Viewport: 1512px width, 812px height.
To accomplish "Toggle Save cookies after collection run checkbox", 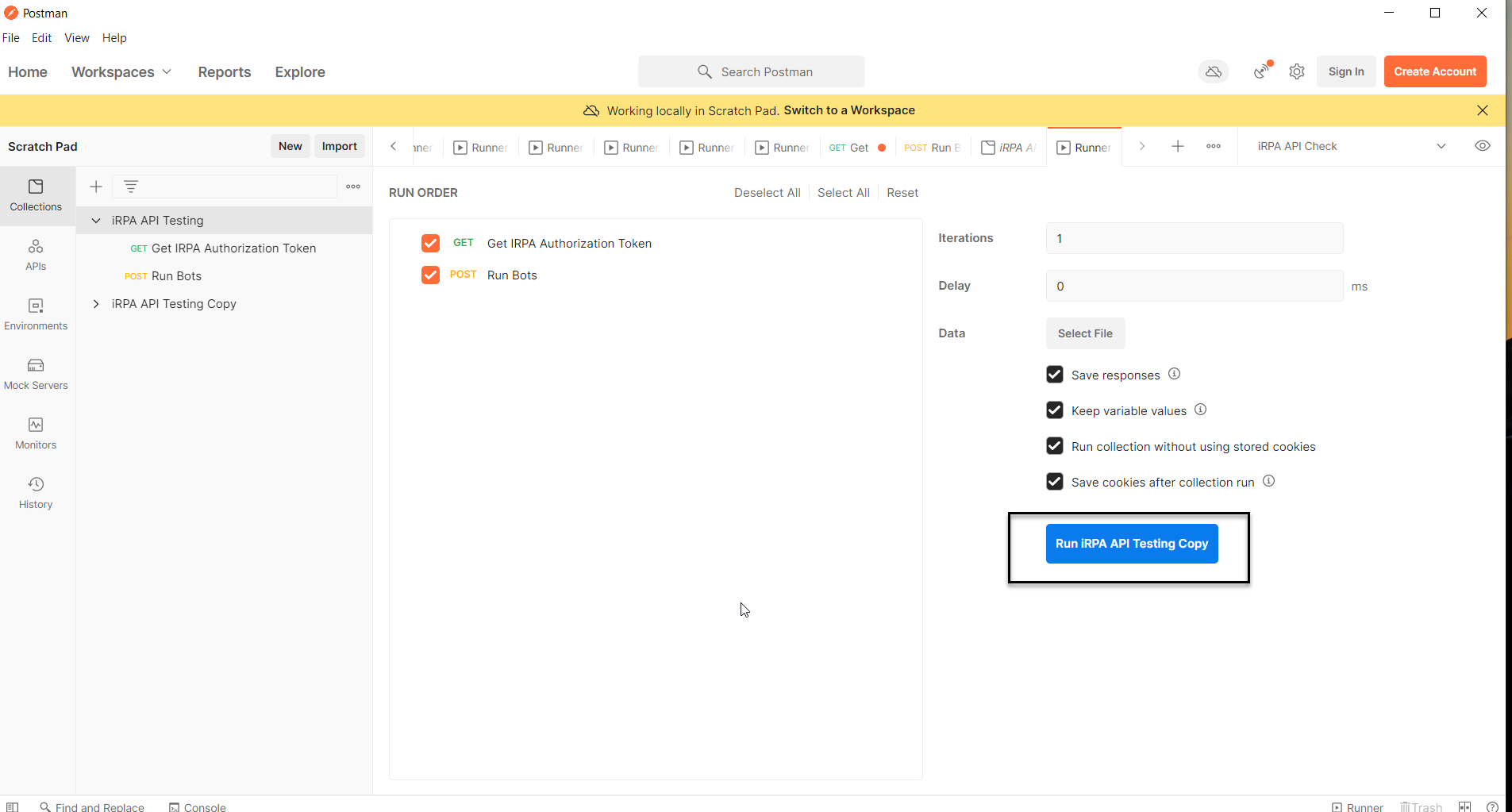I will (x=1055, y=481).
